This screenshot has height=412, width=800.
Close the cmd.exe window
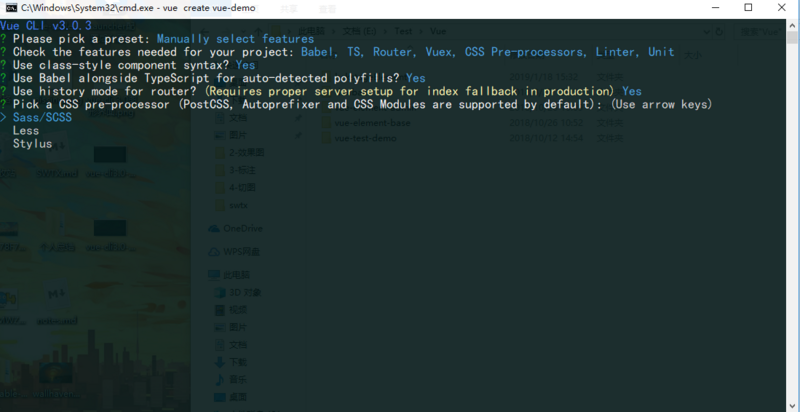(x=782, y=7)
